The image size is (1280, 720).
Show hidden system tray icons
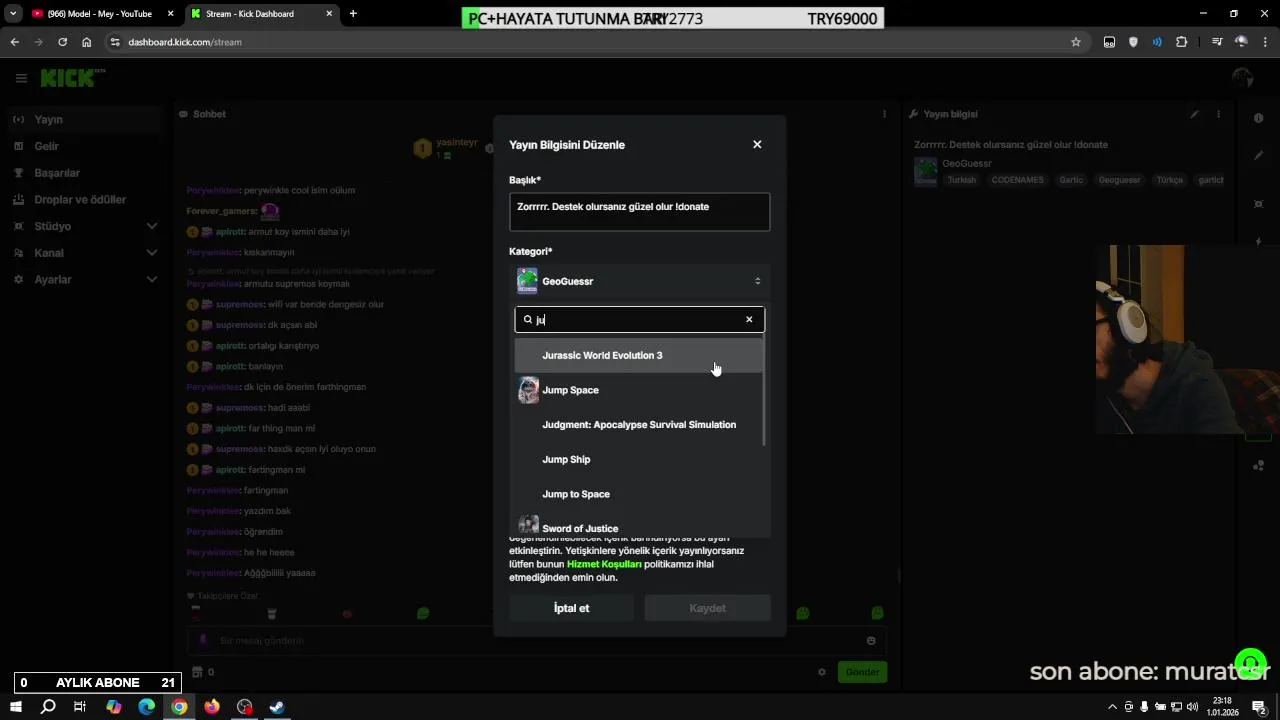[1112, 707]
